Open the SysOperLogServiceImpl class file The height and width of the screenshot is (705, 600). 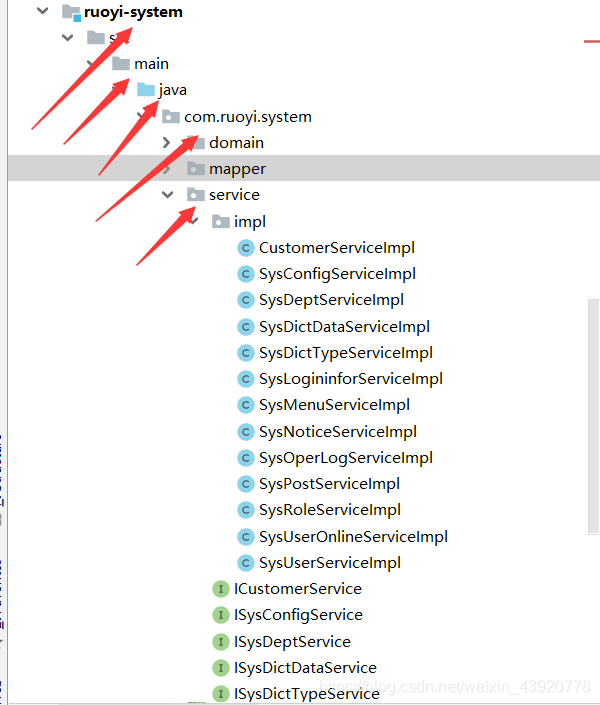pyautogui.click(x=346, y=459)
